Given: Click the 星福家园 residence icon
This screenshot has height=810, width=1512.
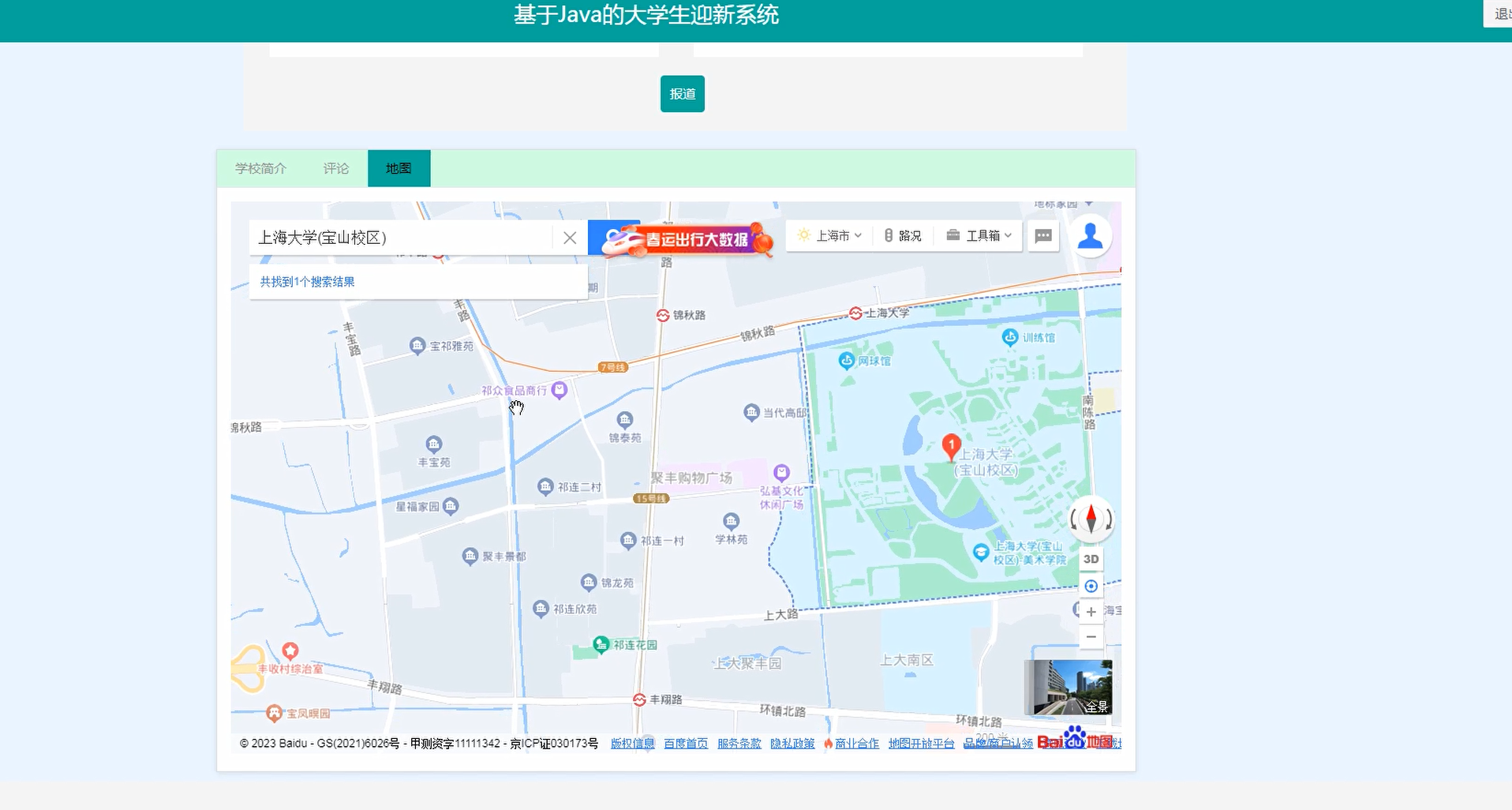Looking at the screenshot, I should tap(450, 506).
